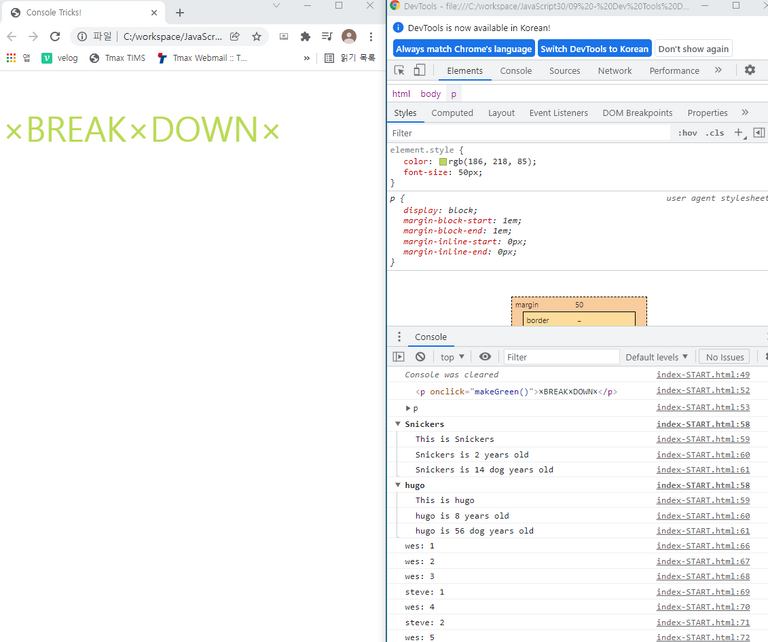
Task: Toggle the live expression eye icon
Action: [x=485, y=357]
